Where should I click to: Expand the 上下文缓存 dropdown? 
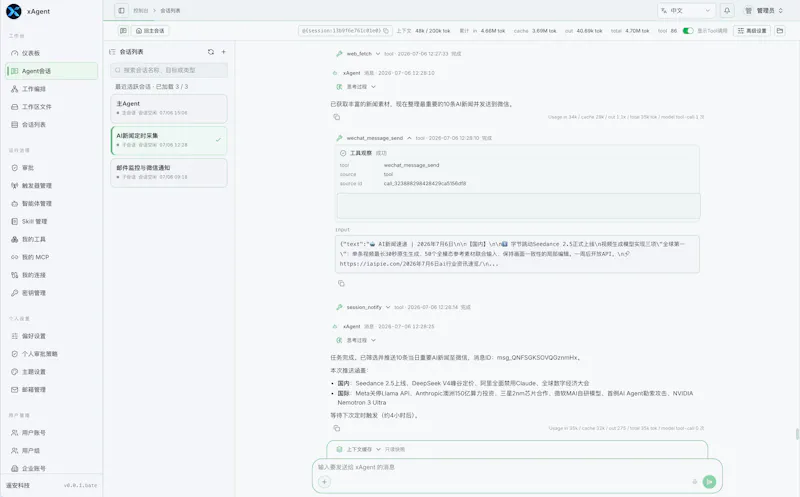(378, 450)
